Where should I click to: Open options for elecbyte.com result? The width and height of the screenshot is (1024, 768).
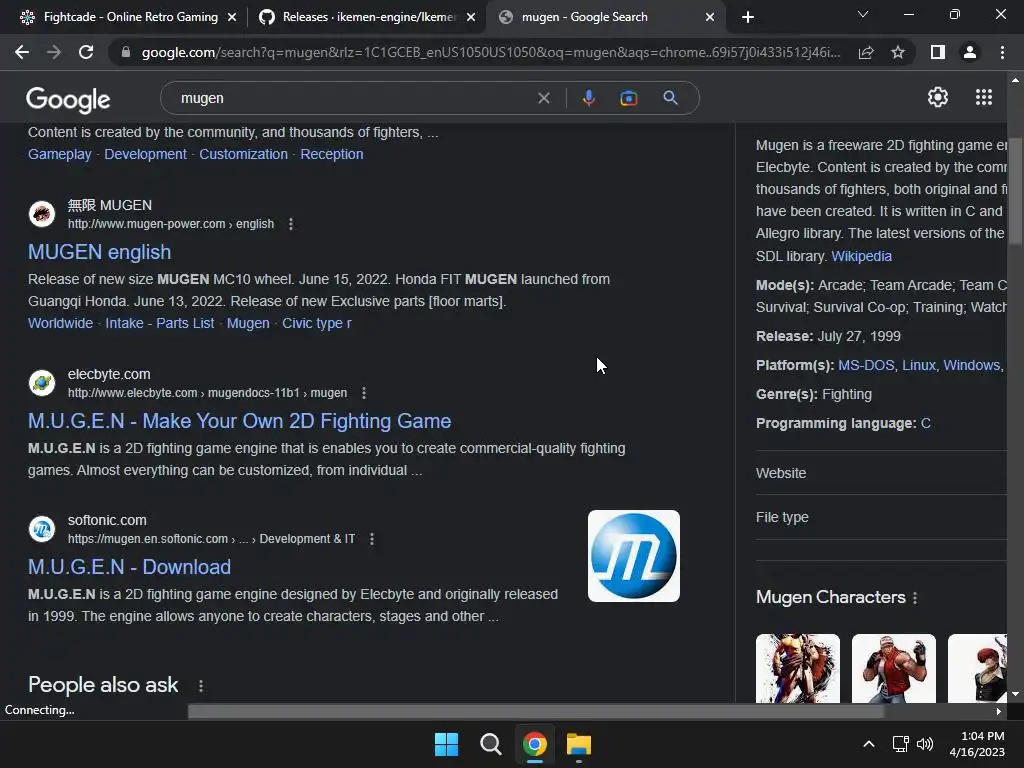tap(364, 393)
